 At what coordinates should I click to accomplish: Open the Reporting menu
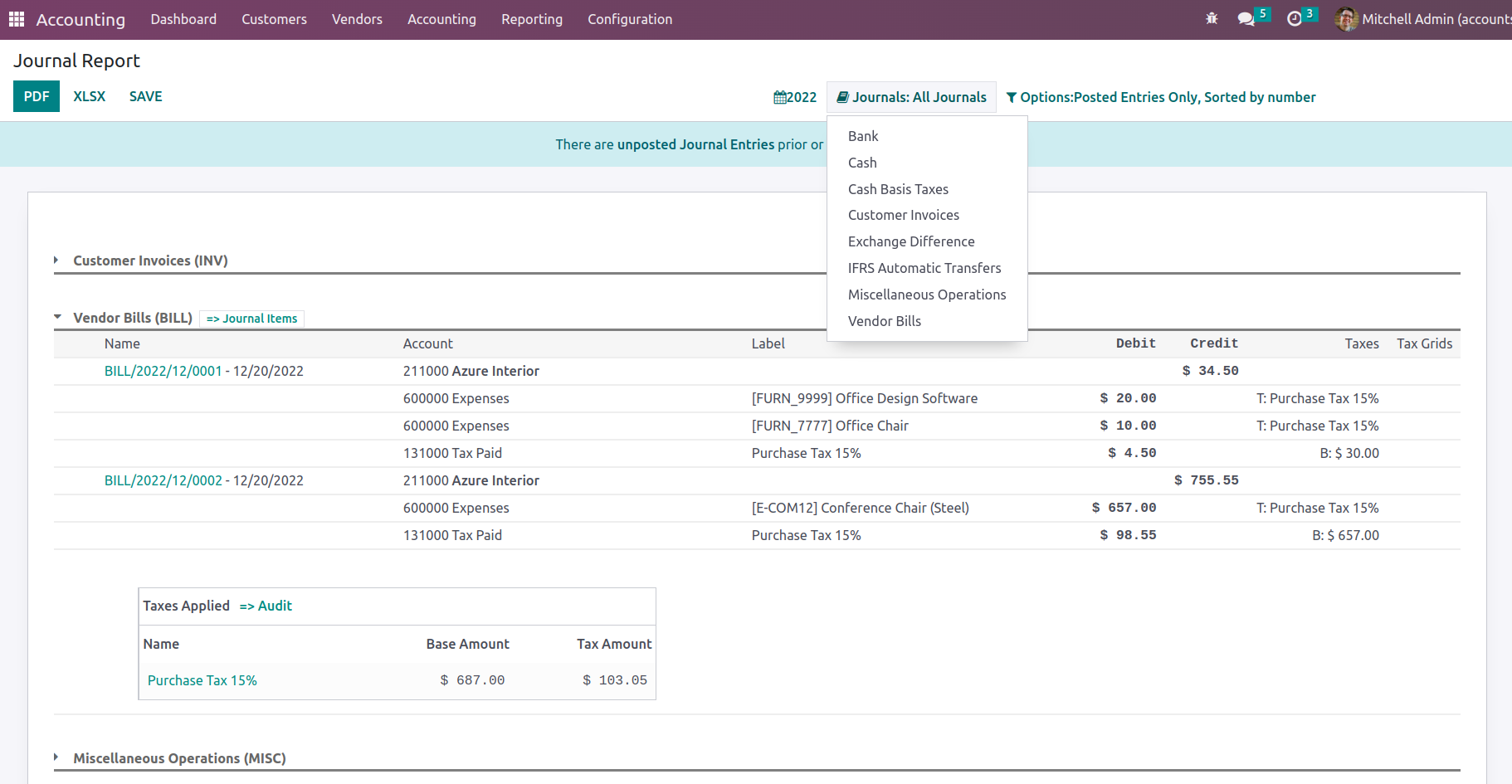[532, 19]
